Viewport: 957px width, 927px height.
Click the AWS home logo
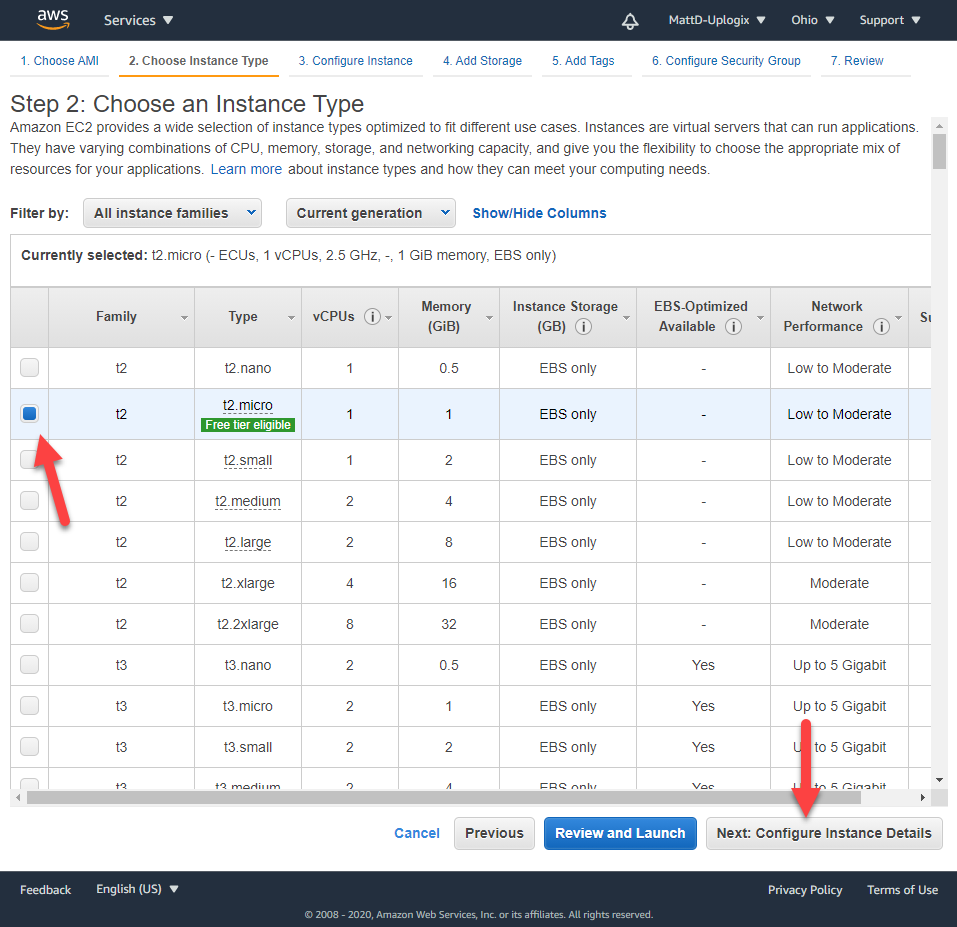[52, 20]
